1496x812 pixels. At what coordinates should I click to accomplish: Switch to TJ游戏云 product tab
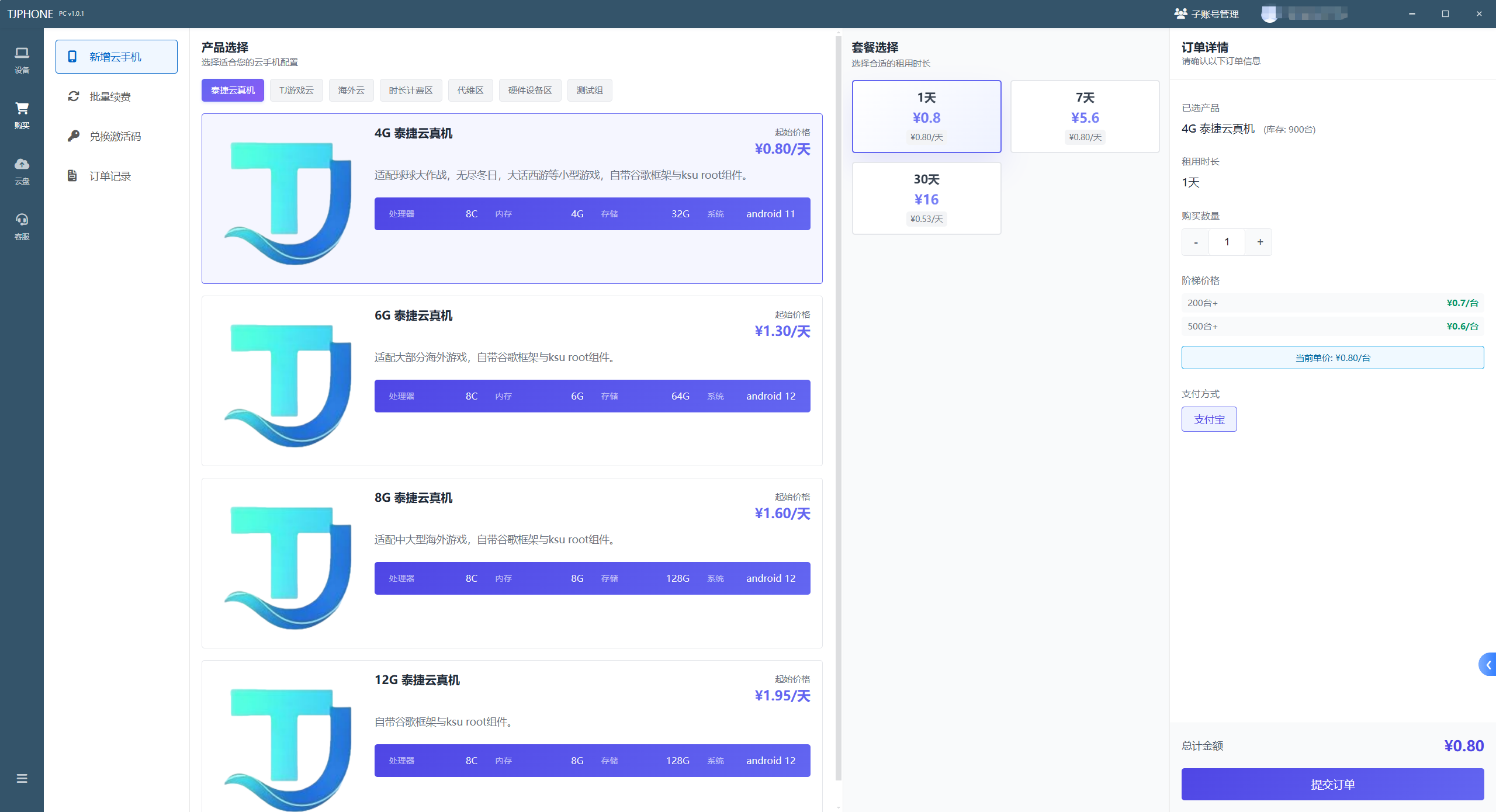point(296,90)
